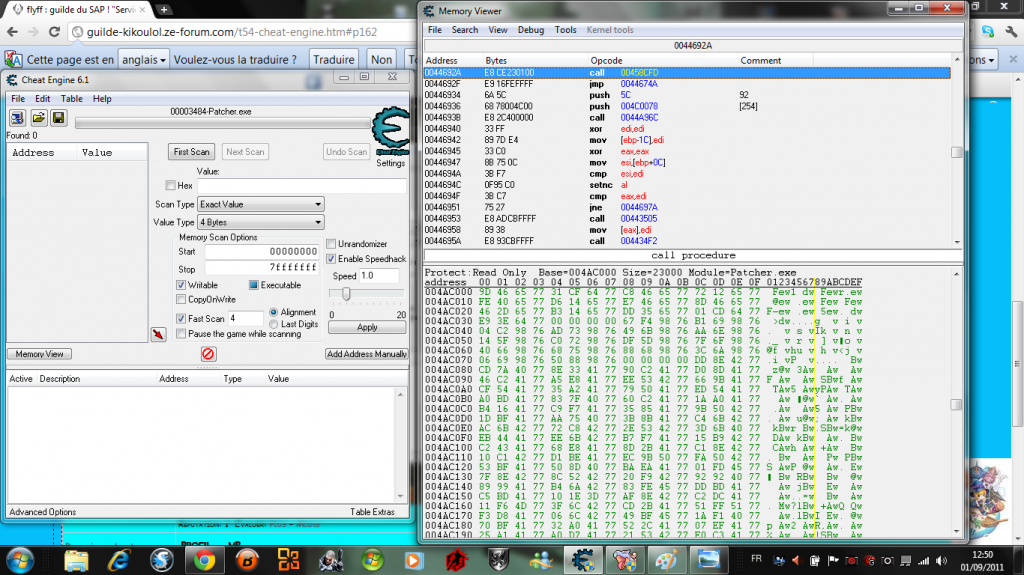Toggle the Fast Scan checkbox
Screen dimensions: 1024x575
[181, 318]
